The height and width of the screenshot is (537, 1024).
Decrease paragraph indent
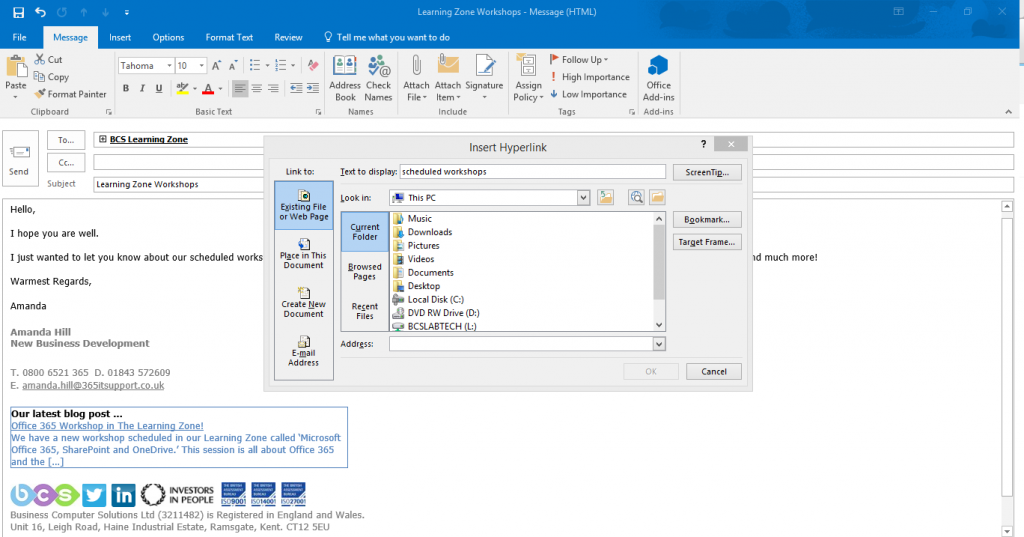296,88
